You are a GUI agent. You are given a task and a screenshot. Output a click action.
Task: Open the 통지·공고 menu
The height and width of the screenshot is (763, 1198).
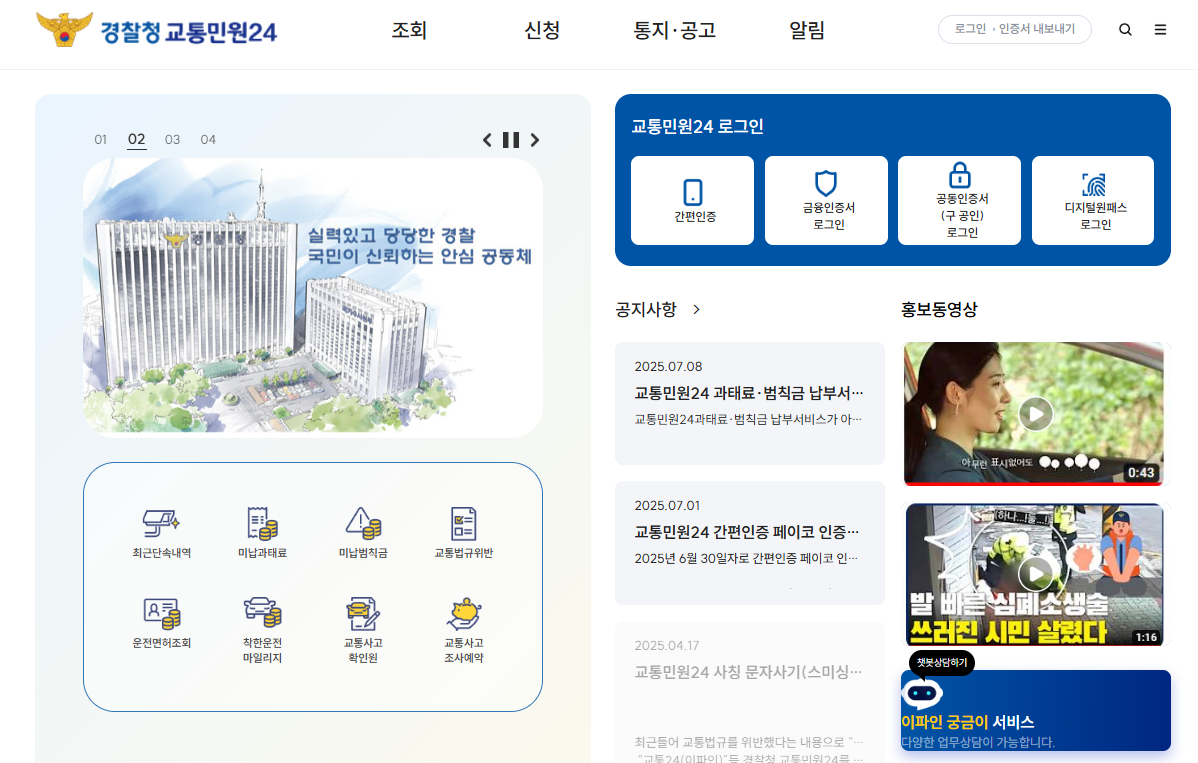[x=675, y=31]
